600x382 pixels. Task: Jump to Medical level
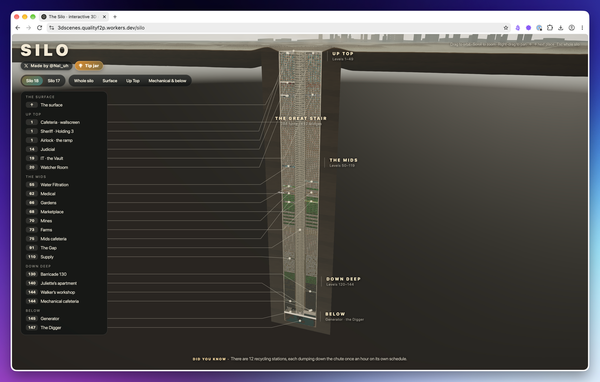tap(64, 194)
